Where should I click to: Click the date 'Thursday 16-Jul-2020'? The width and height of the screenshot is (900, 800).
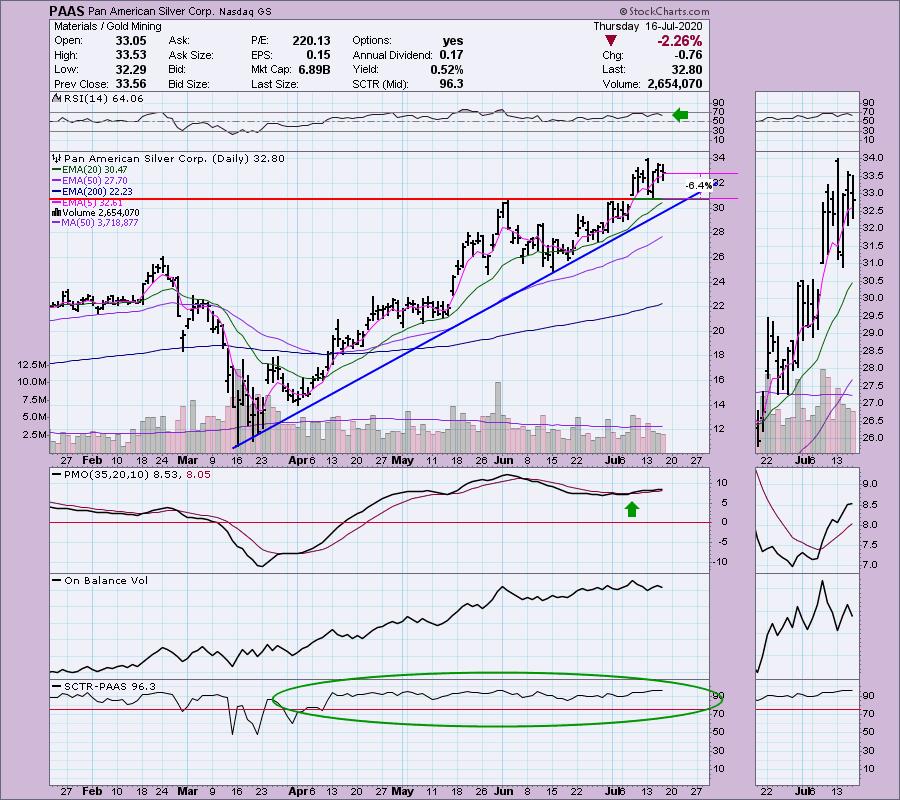coord(647,26)
